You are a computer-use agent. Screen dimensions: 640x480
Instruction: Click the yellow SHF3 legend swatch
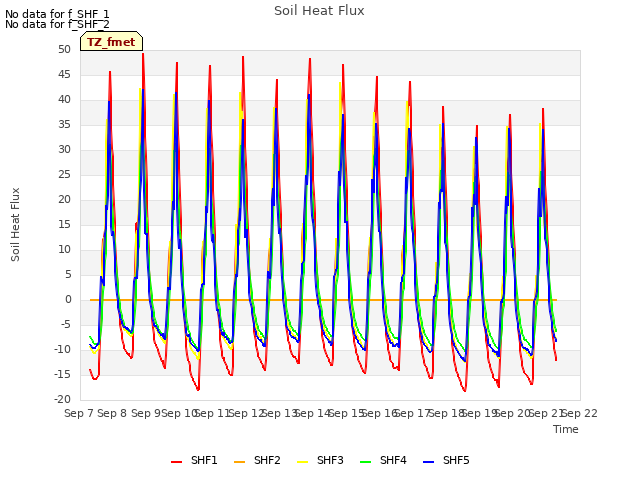coord(302,462)
